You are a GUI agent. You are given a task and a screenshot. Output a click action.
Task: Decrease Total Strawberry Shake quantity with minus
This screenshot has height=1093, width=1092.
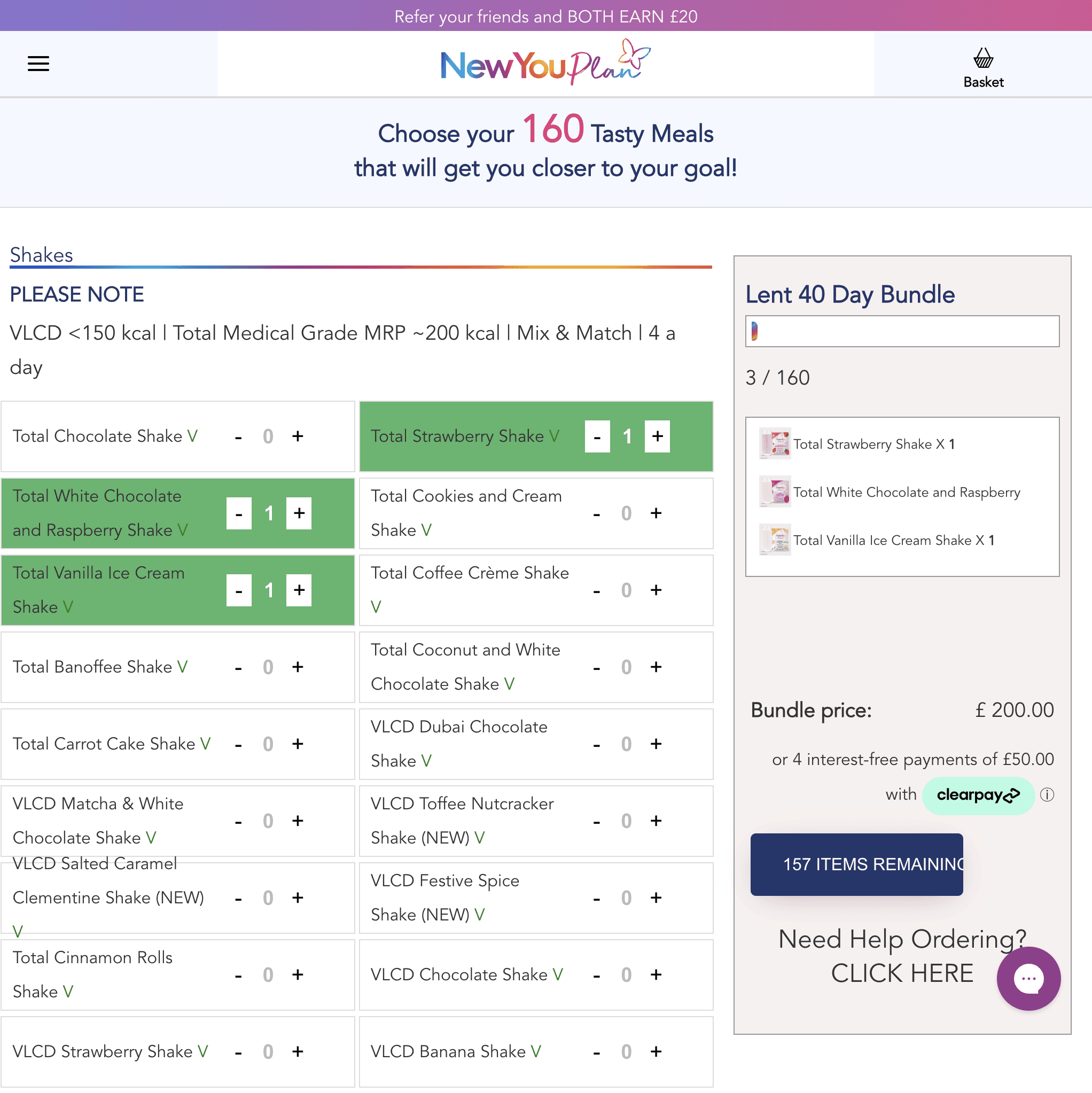point(597,436)
